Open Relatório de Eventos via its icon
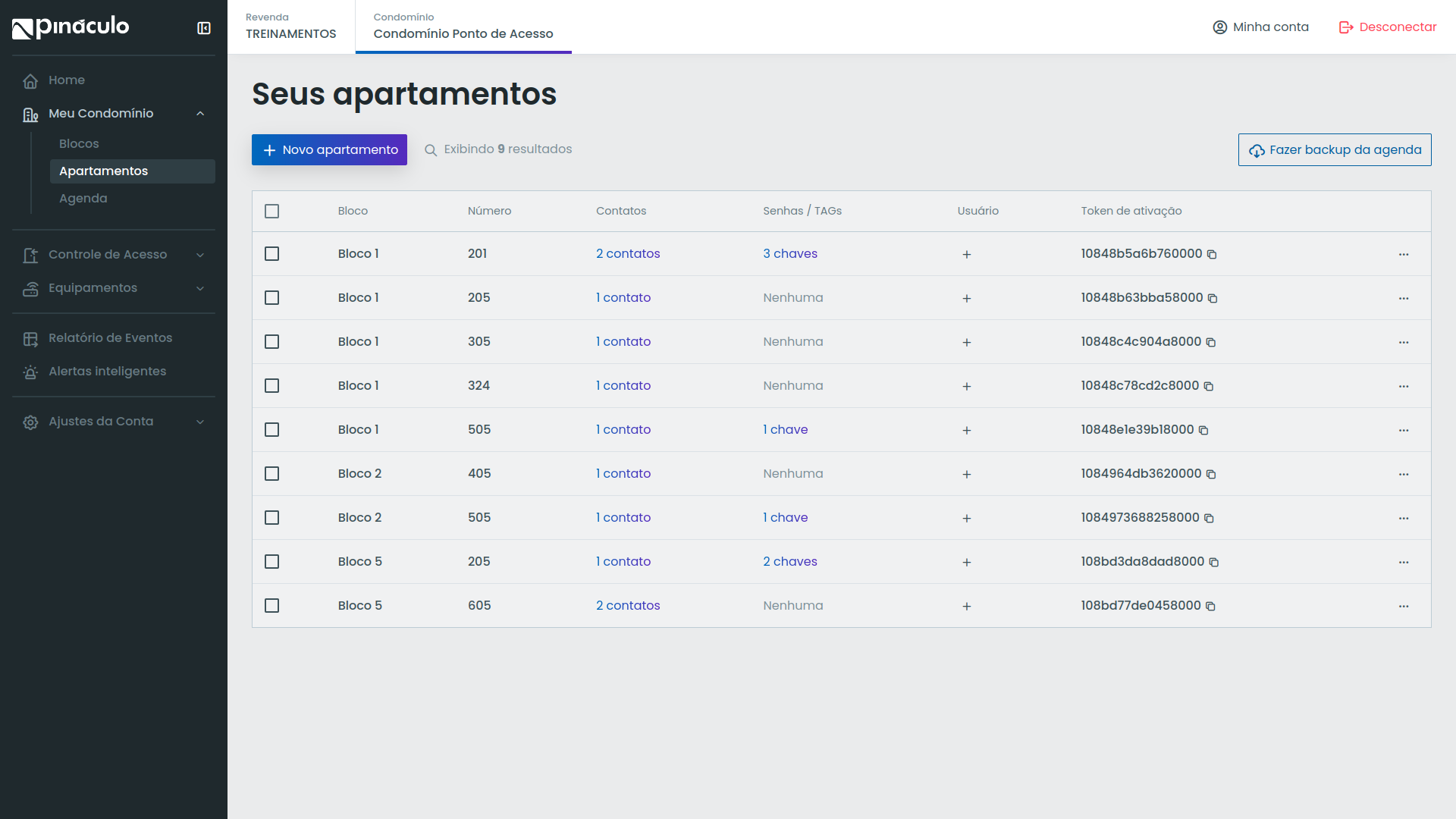Viewport: 1456px width, 819px height. pyautogui.click(x=30, y=338)
